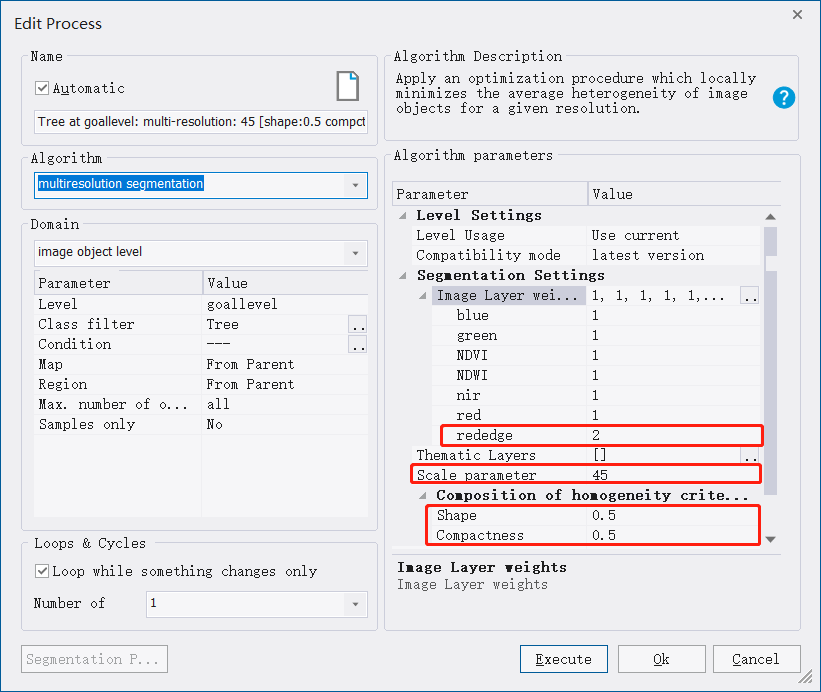This screenshot has height=692, width=821.
Task: Open the Image Layer weights ellipsis button
Action: click(749, 296)
